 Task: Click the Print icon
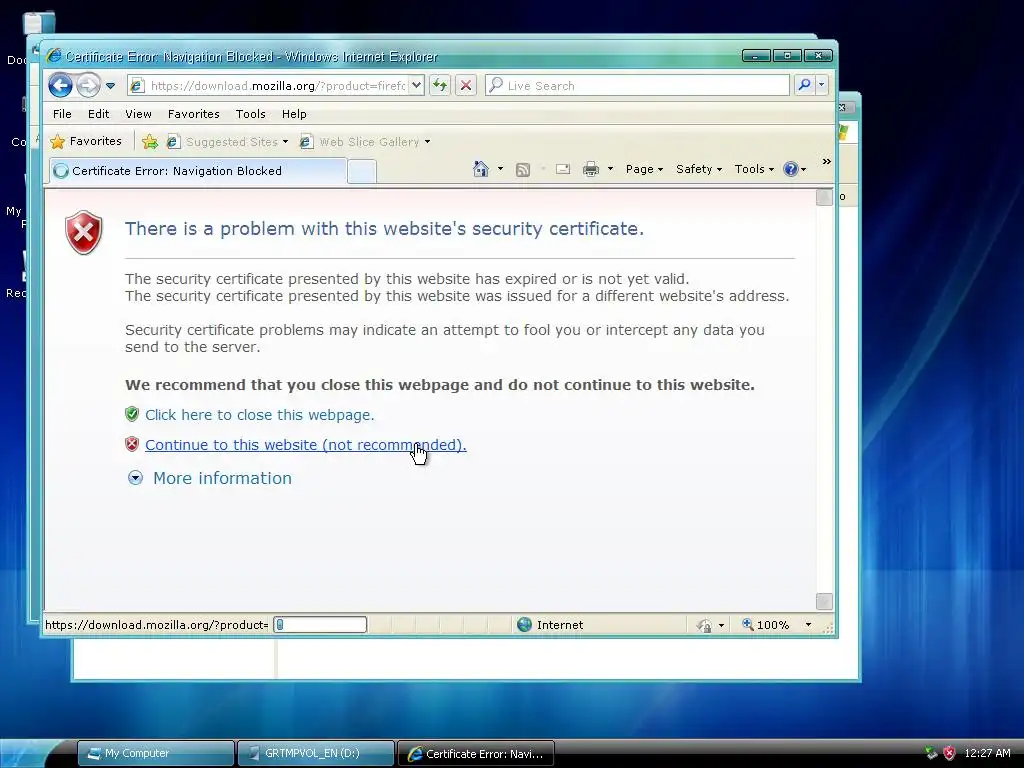pyautogui.click(x=590, y=169)
